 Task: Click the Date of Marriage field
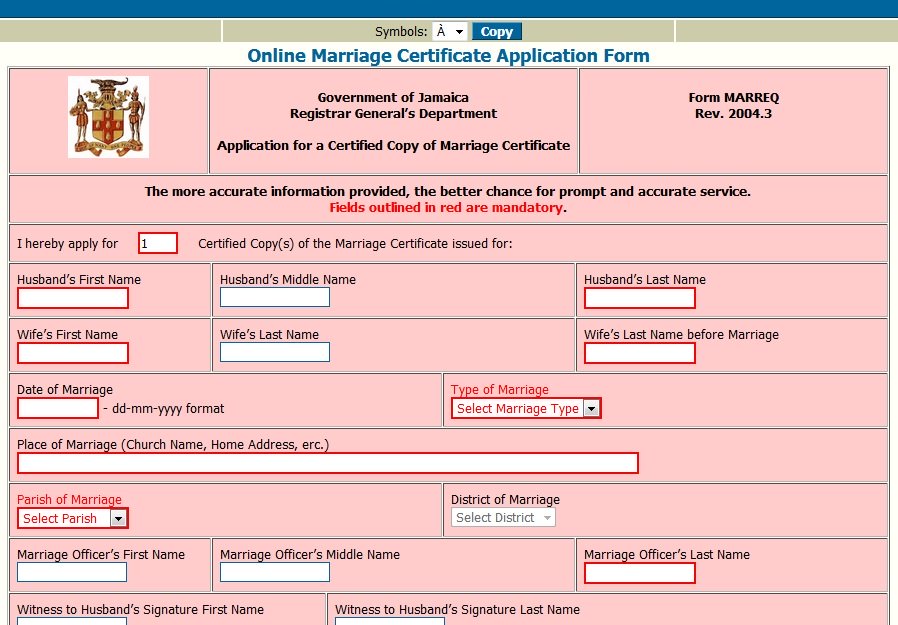(57, 407)
